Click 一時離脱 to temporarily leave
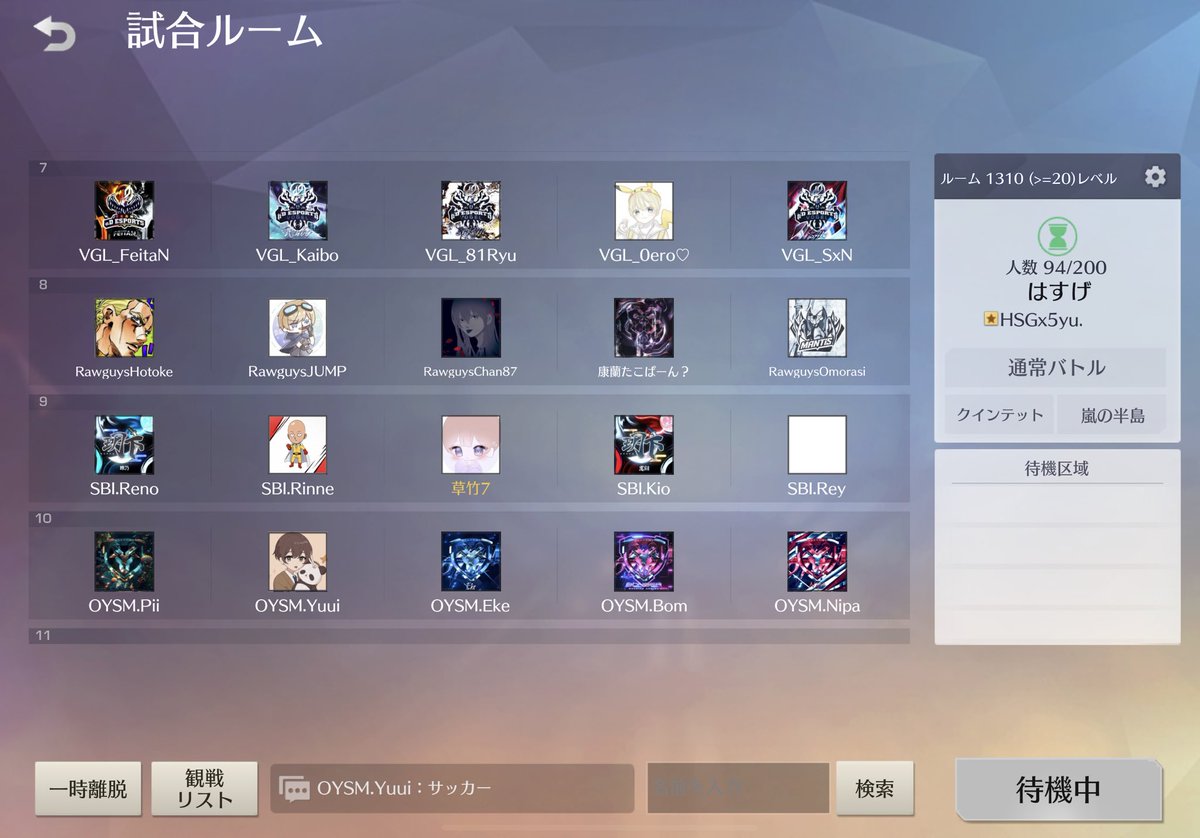This screenshot has width=1200, height=838. (x=90, y=789)
